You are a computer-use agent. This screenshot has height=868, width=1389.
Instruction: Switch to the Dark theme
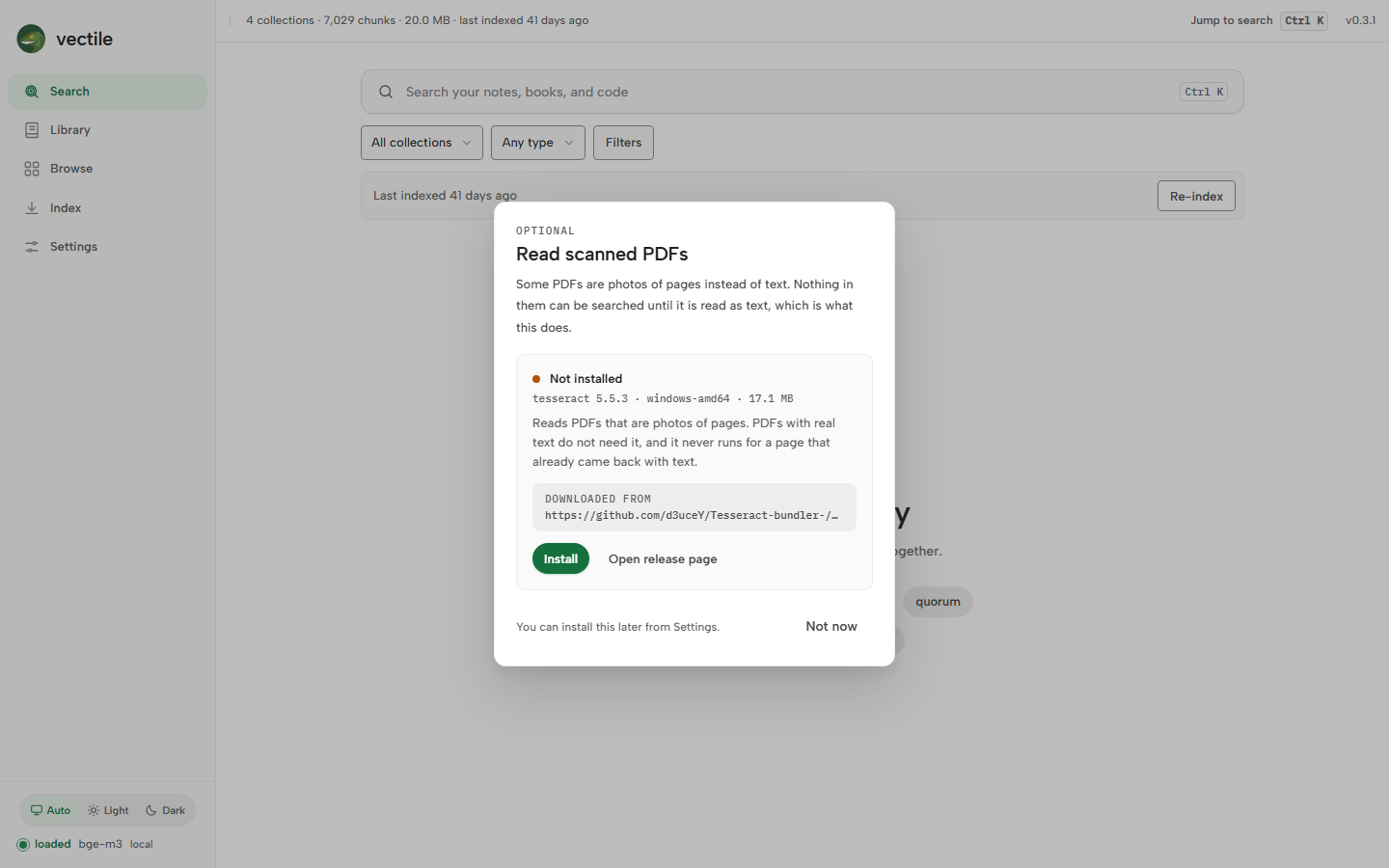coord(165,810)
